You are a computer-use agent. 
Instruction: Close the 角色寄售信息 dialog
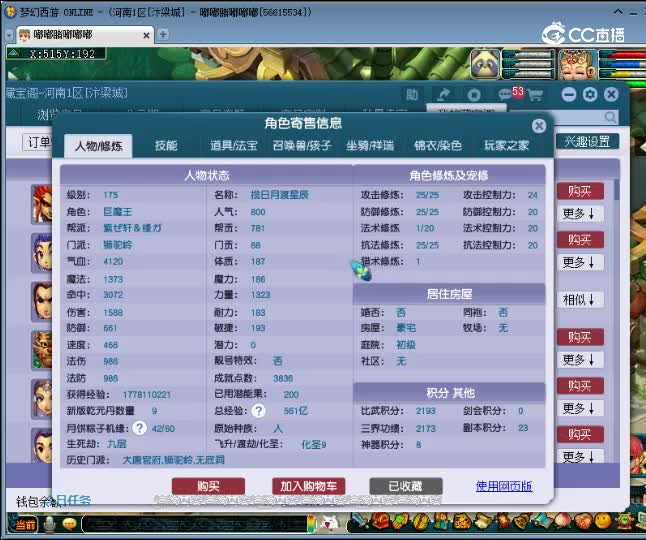539,125
